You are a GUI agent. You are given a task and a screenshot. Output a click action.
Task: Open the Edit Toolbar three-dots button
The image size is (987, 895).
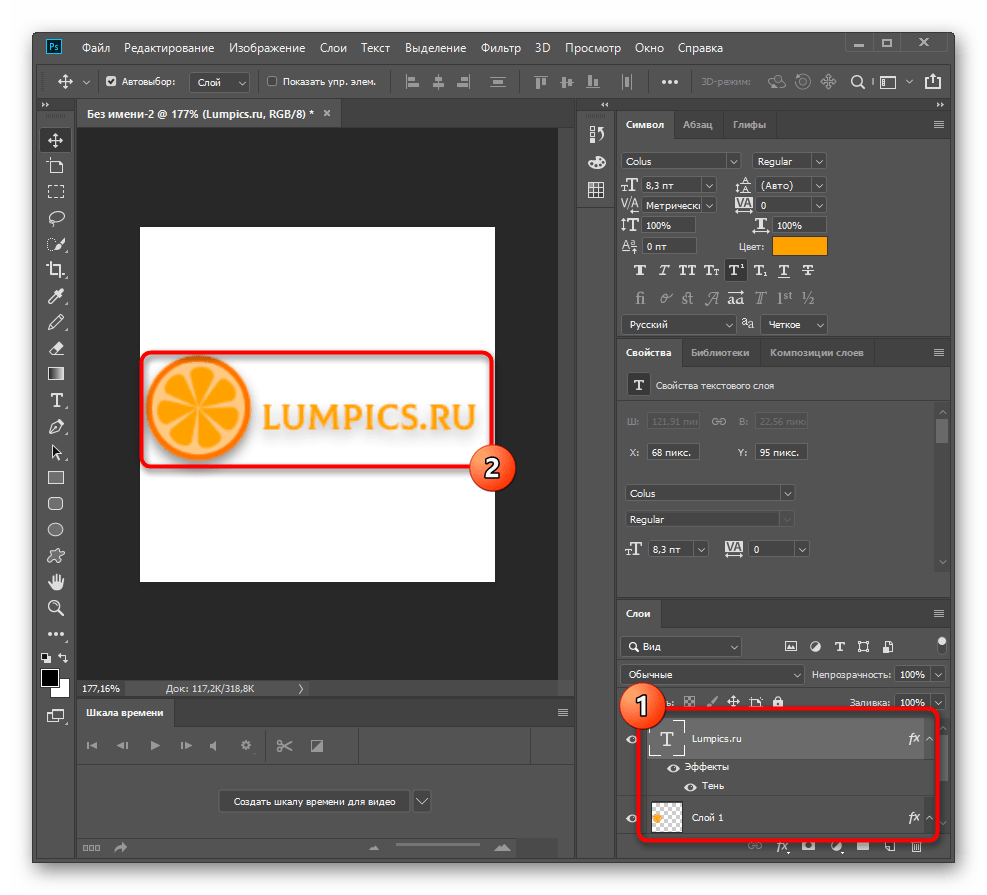(x=55, y=634)
